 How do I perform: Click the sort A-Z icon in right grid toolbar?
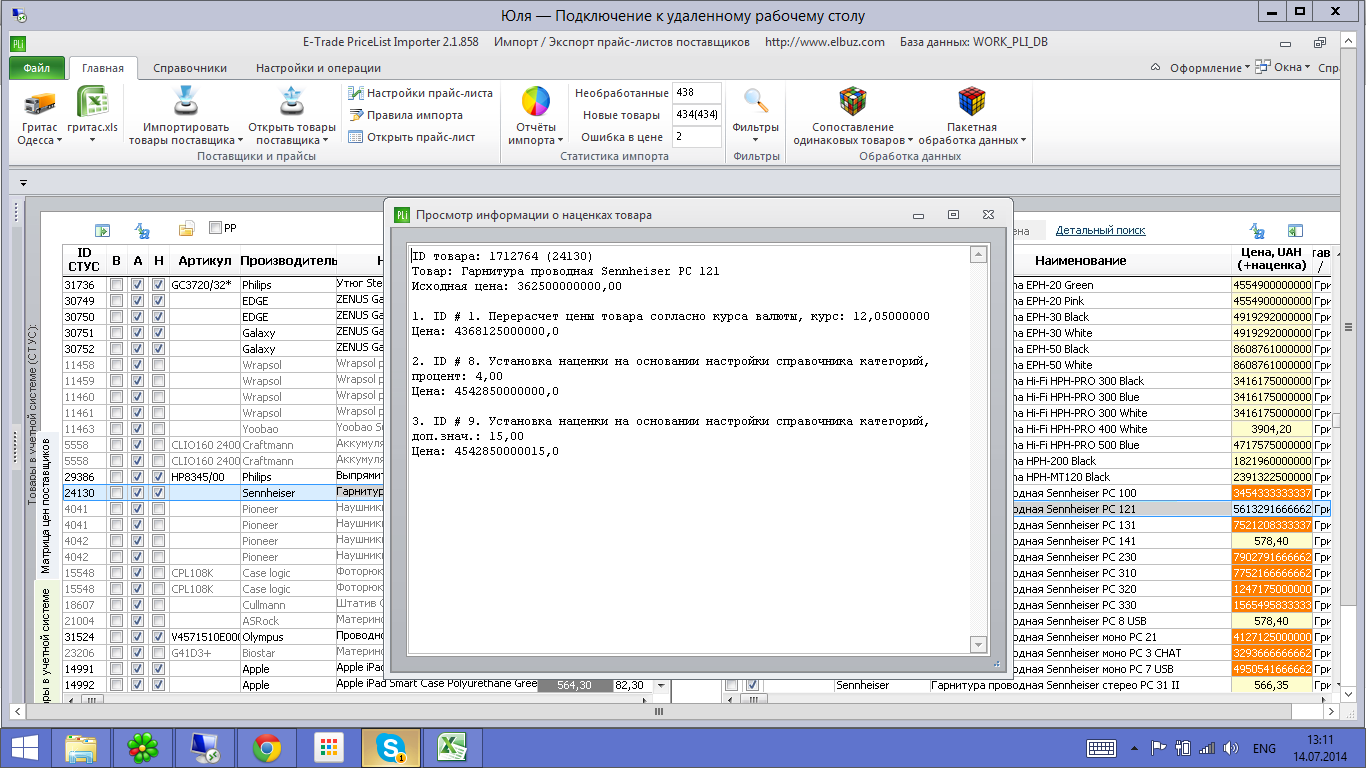1257,230
